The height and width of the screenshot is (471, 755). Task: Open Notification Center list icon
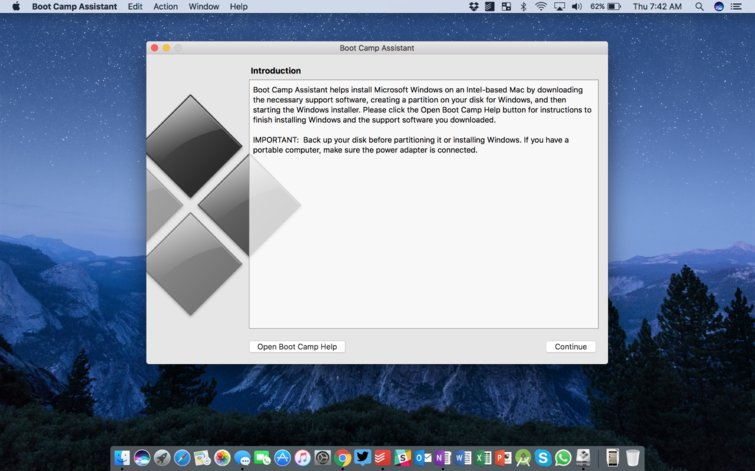[x=736, y=6]
